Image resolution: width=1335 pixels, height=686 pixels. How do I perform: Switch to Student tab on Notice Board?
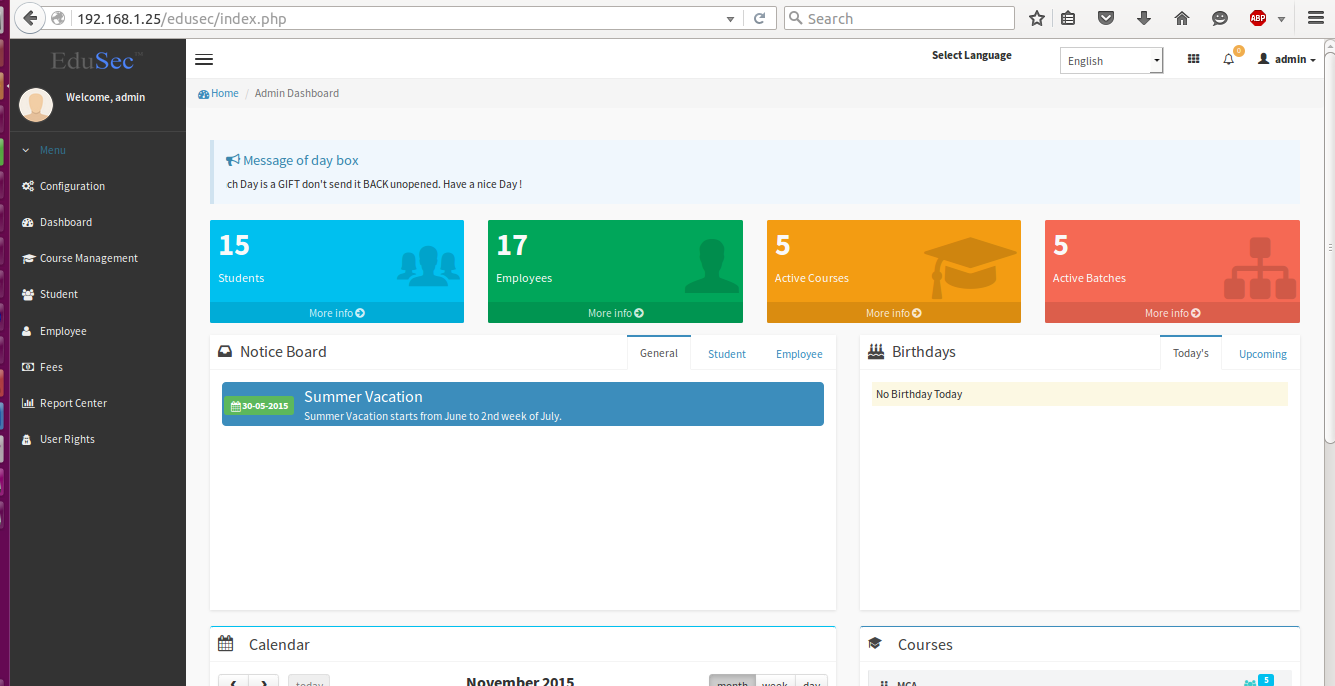pos(726,354)
